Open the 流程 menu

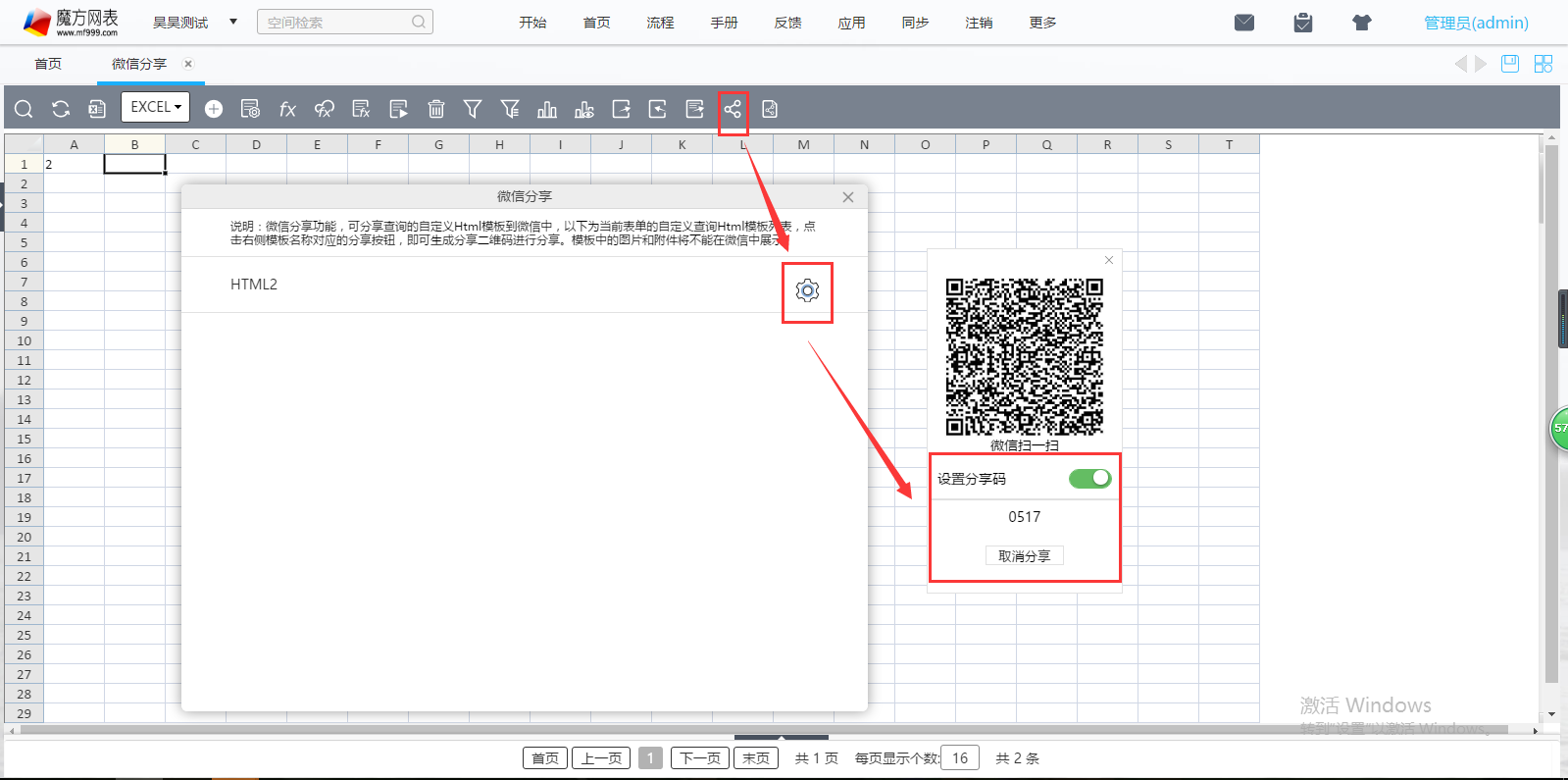(660, 23)
